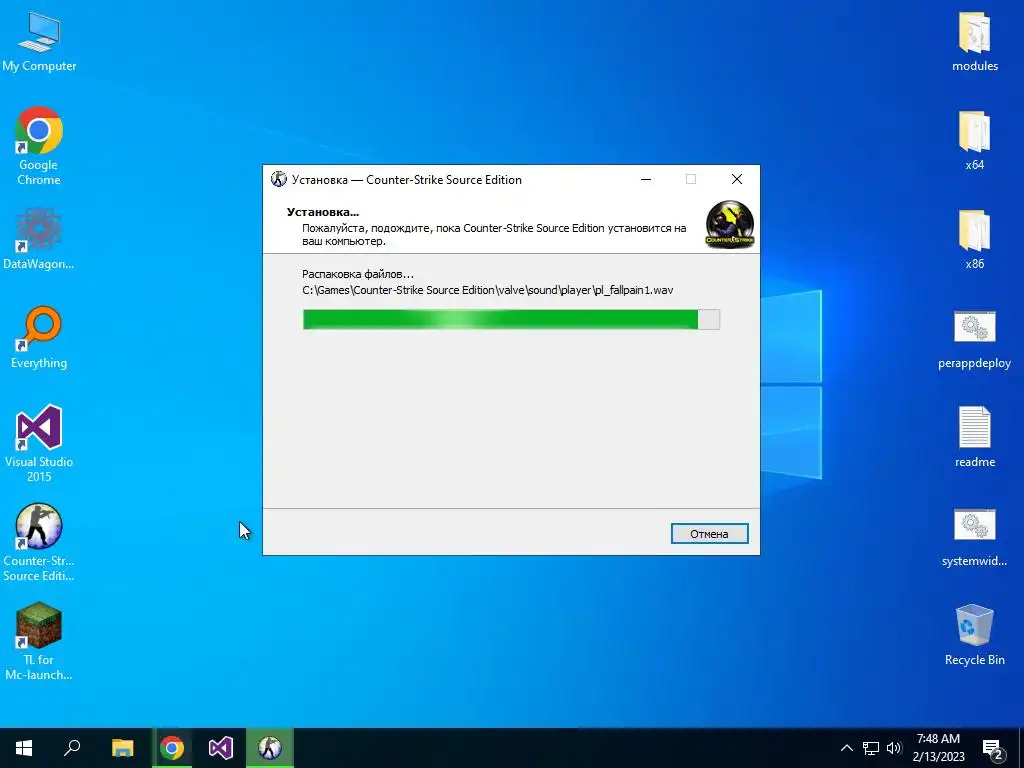Open Visual Studio 2015 desktop shortcut
1024x768 pixels.
(39, 444)
